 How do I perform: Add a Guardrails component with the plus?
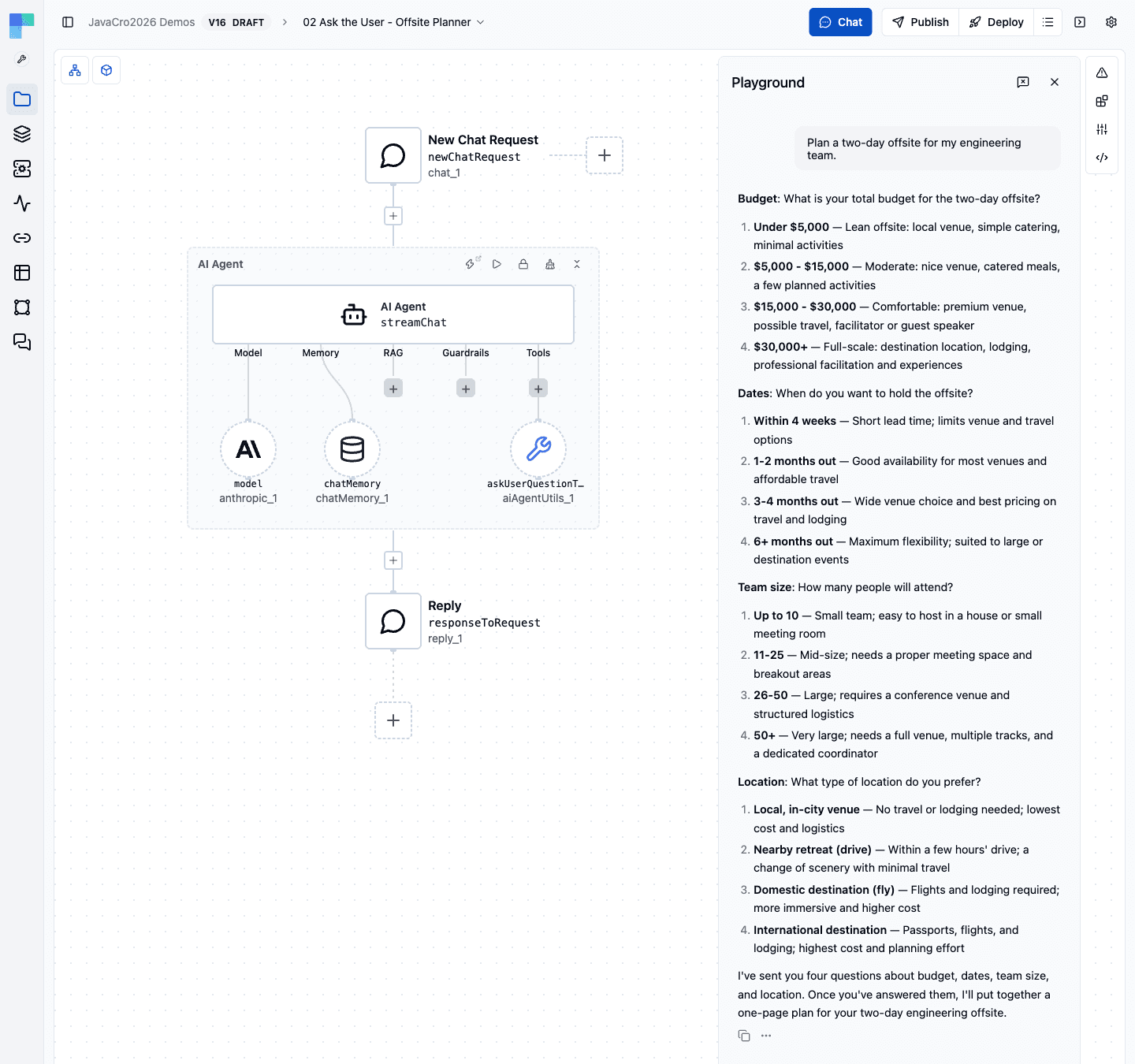coord(466,389)
